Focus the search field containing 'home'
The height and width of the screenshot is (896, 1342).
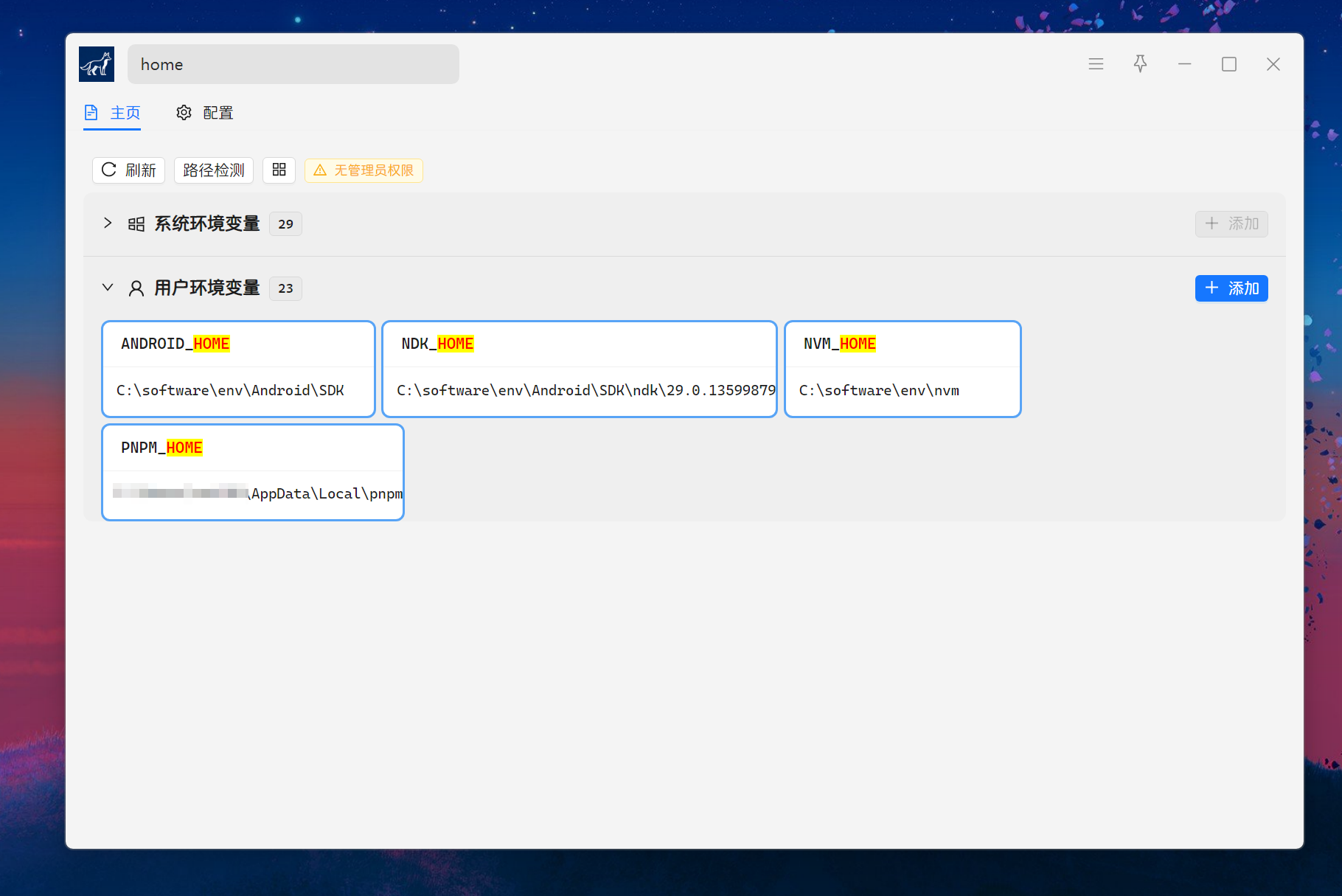coord(293,64)
